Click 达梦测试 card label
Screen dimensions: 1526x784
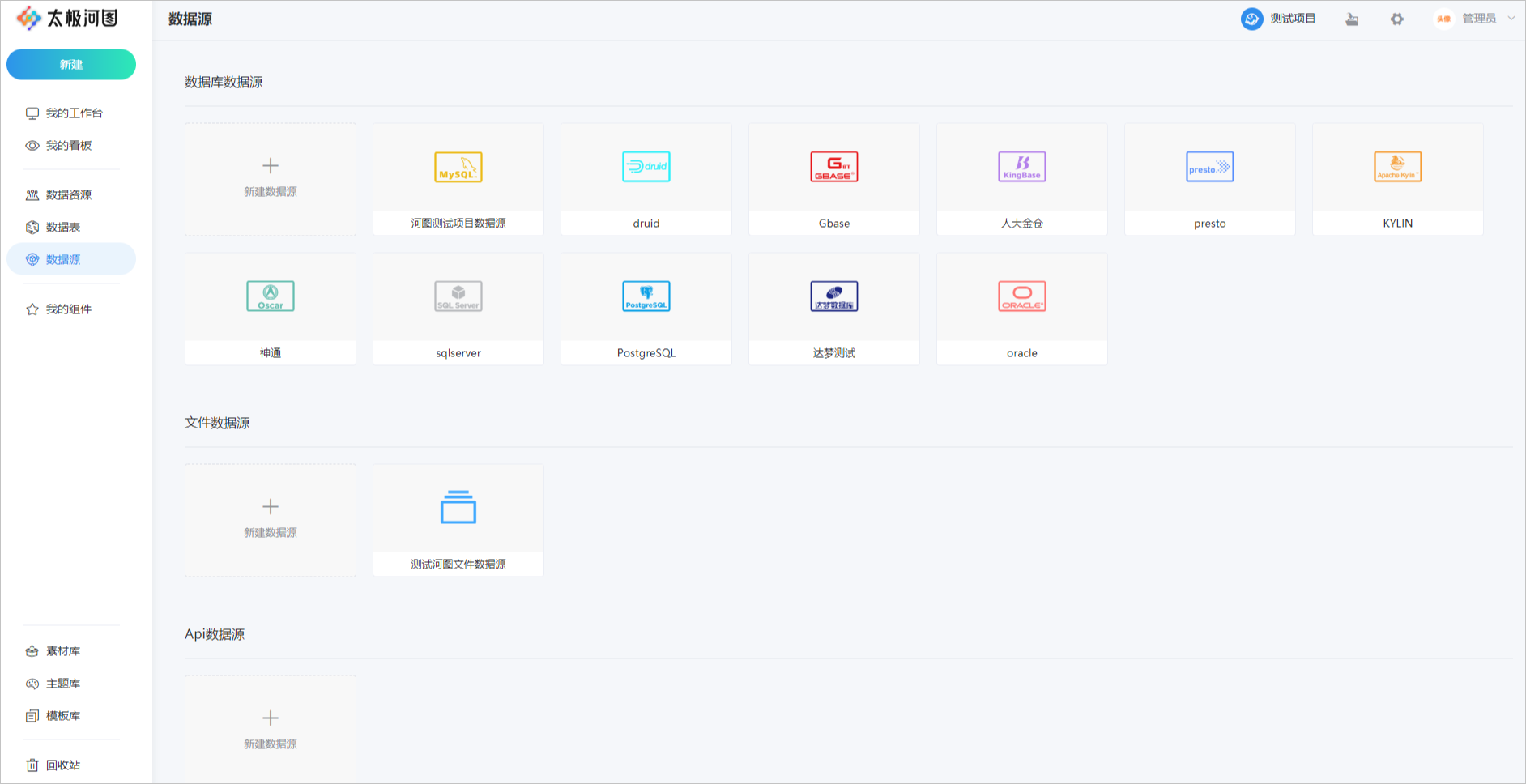[834, 353]
